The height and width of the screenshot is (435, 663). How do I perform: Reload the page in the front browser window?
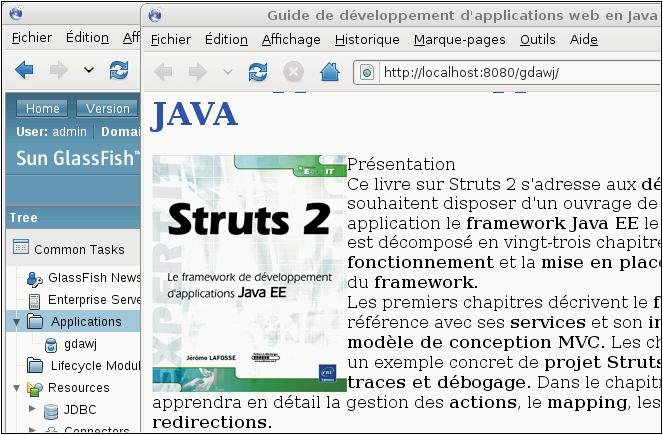(258, 72)
